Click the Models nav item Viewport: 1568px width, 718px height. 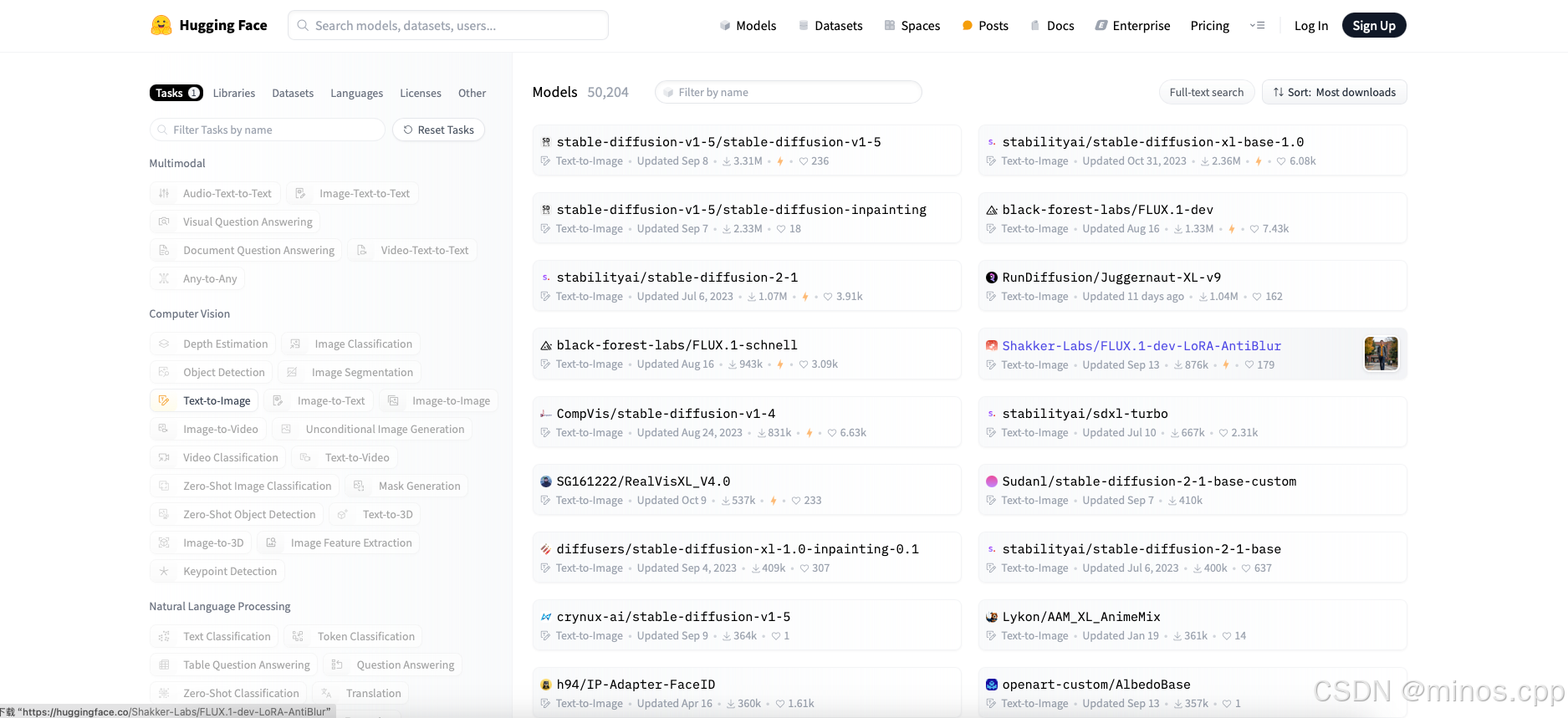point(748,26)
